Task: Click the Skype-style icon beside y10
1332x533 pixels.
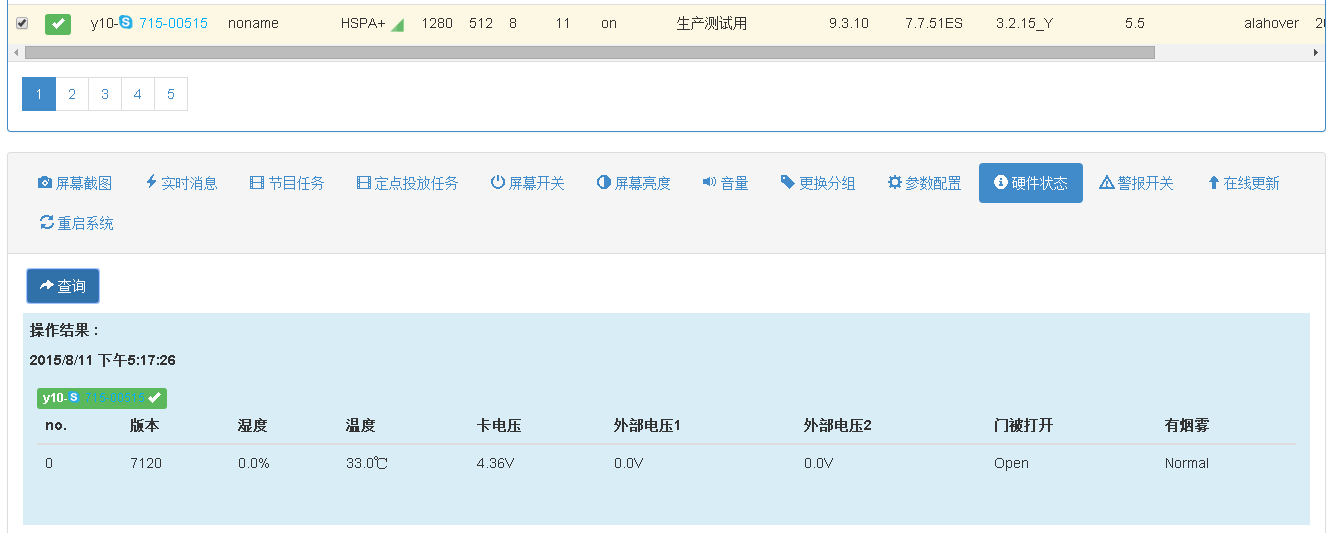Action: click(x=125, y=22)
